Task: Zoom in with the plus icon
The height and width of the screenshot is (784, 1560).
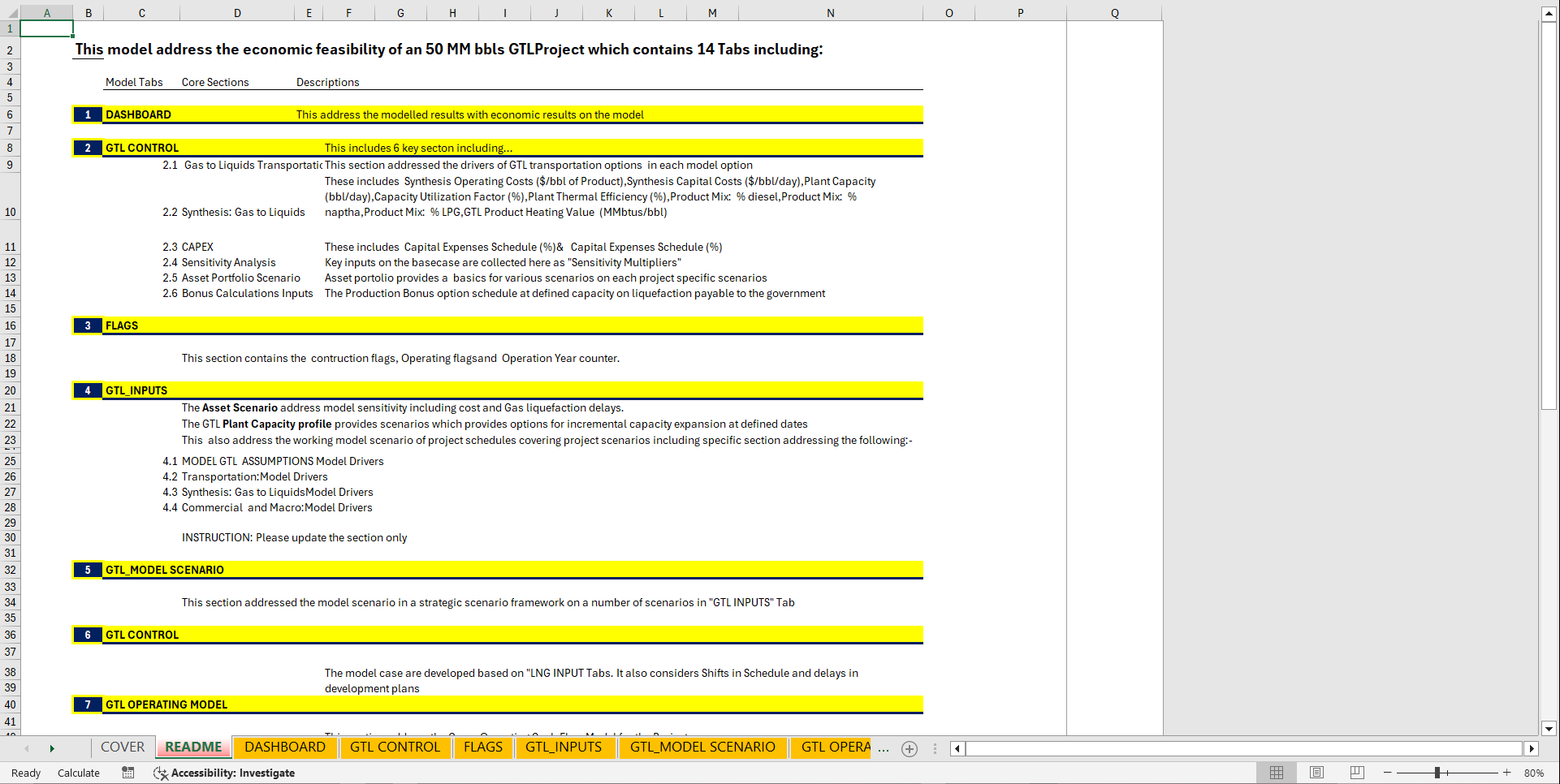Action: tap(1506, 773)
